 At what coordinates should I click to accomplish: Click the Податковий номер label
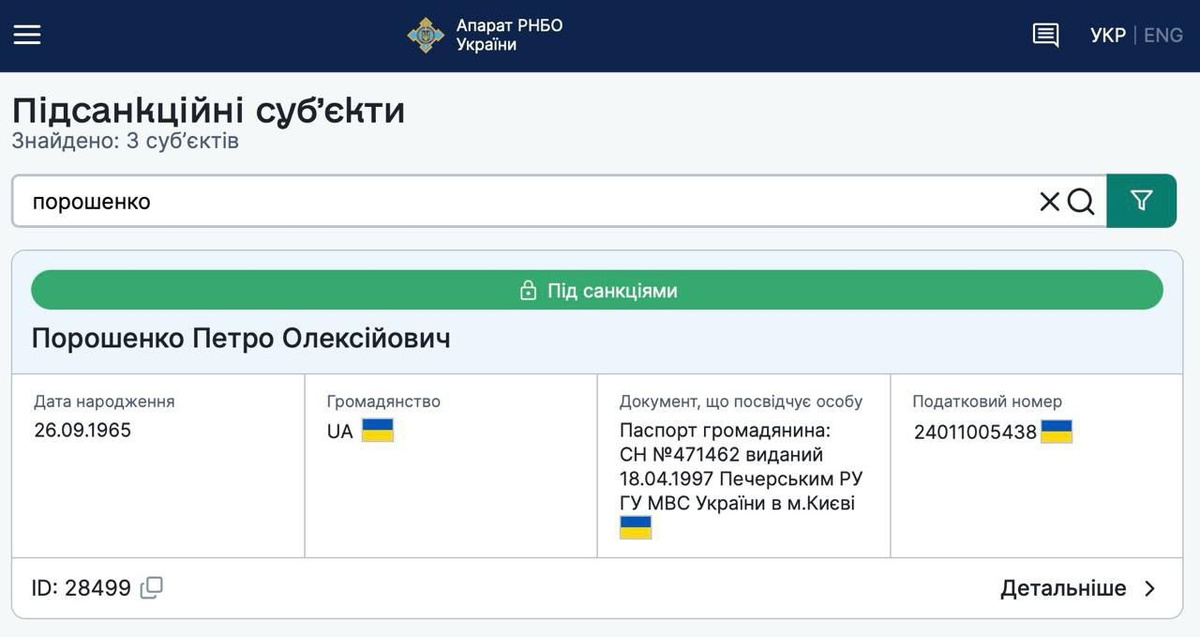click(987, 401)
